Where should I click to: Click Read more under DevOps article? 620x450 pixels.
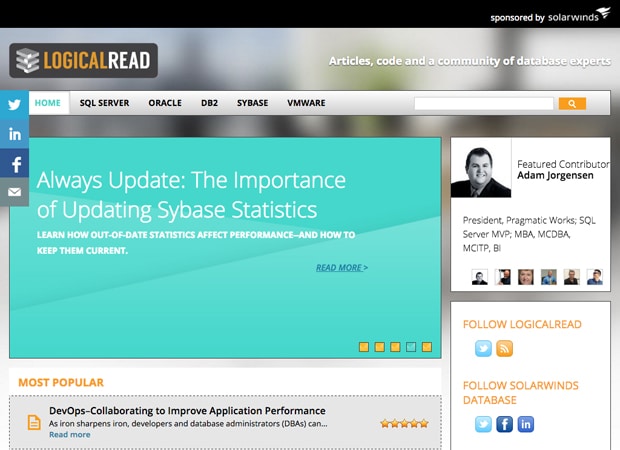tap(70, 435)
